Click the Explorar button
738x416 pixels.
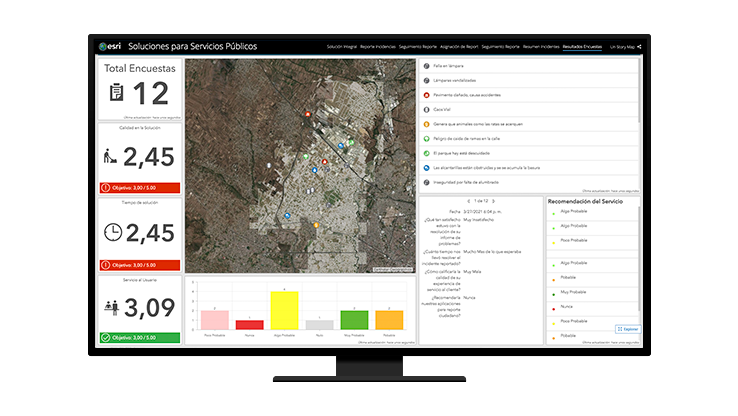pos(628,328)
